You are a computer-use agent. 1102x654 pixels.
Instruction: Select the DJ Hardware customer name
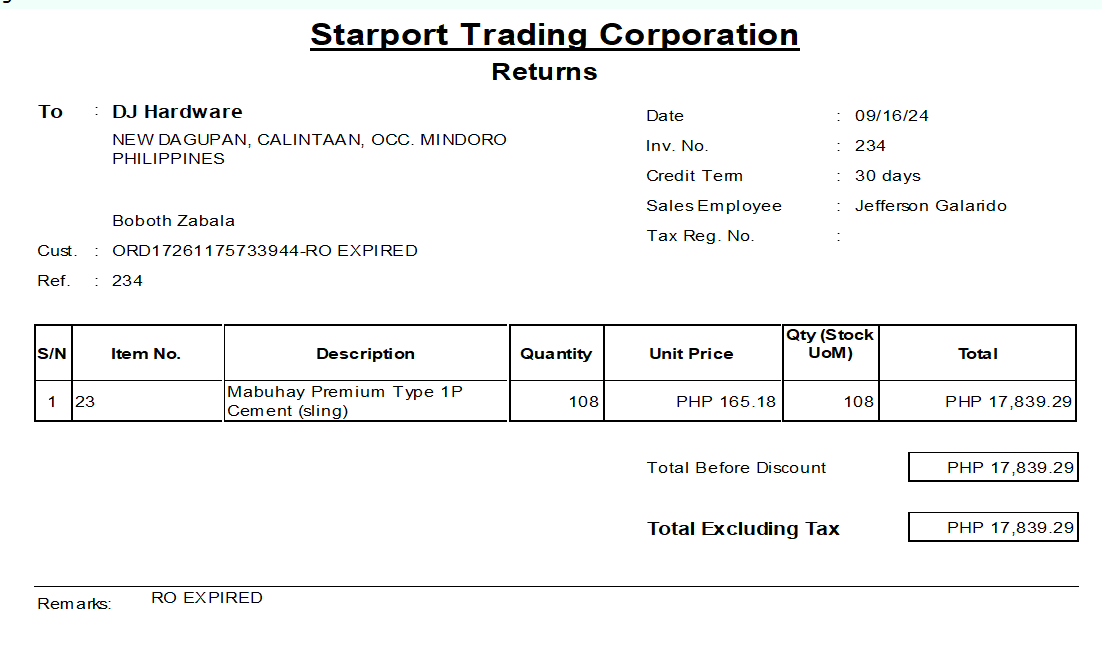pos(177,112)
